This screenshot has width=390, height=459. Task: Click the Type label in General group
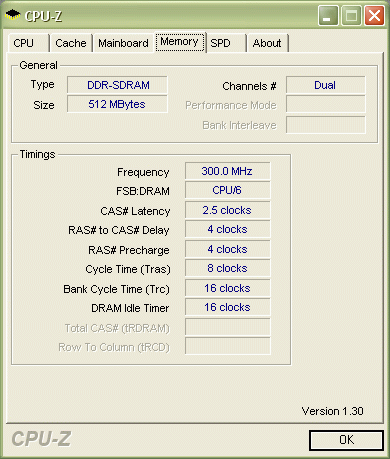42,85
